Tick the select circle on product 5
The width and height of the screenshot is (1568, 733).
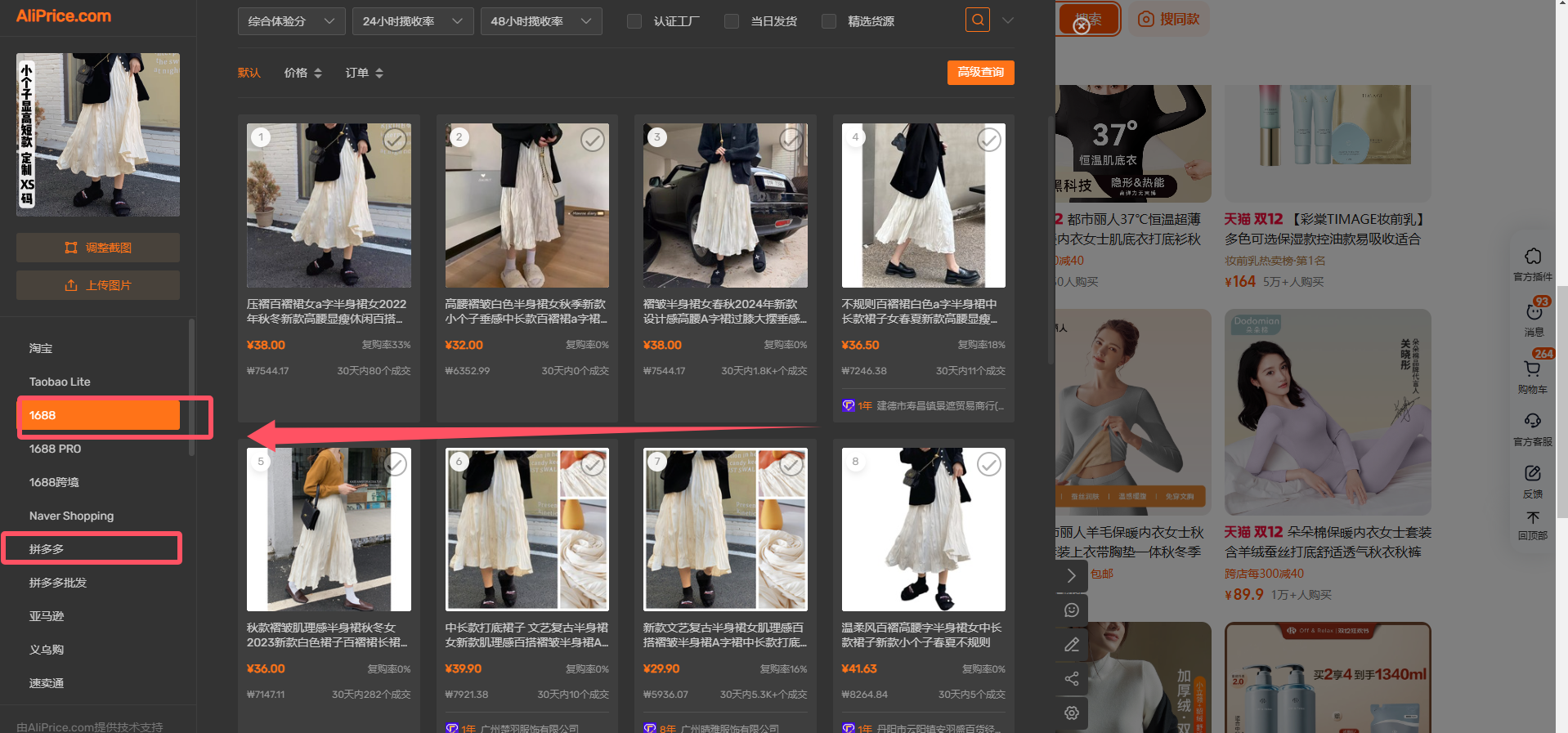tap(395, 465)
